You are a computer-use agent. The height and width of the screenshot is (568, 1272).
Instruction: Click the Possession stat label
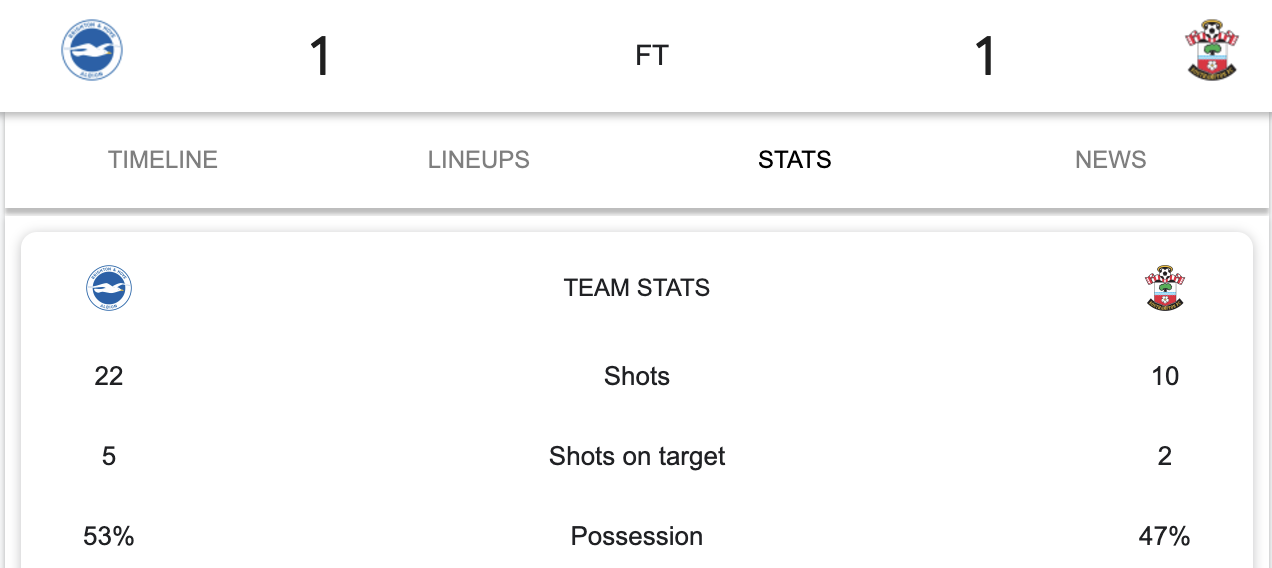click(x=637, y=536)
